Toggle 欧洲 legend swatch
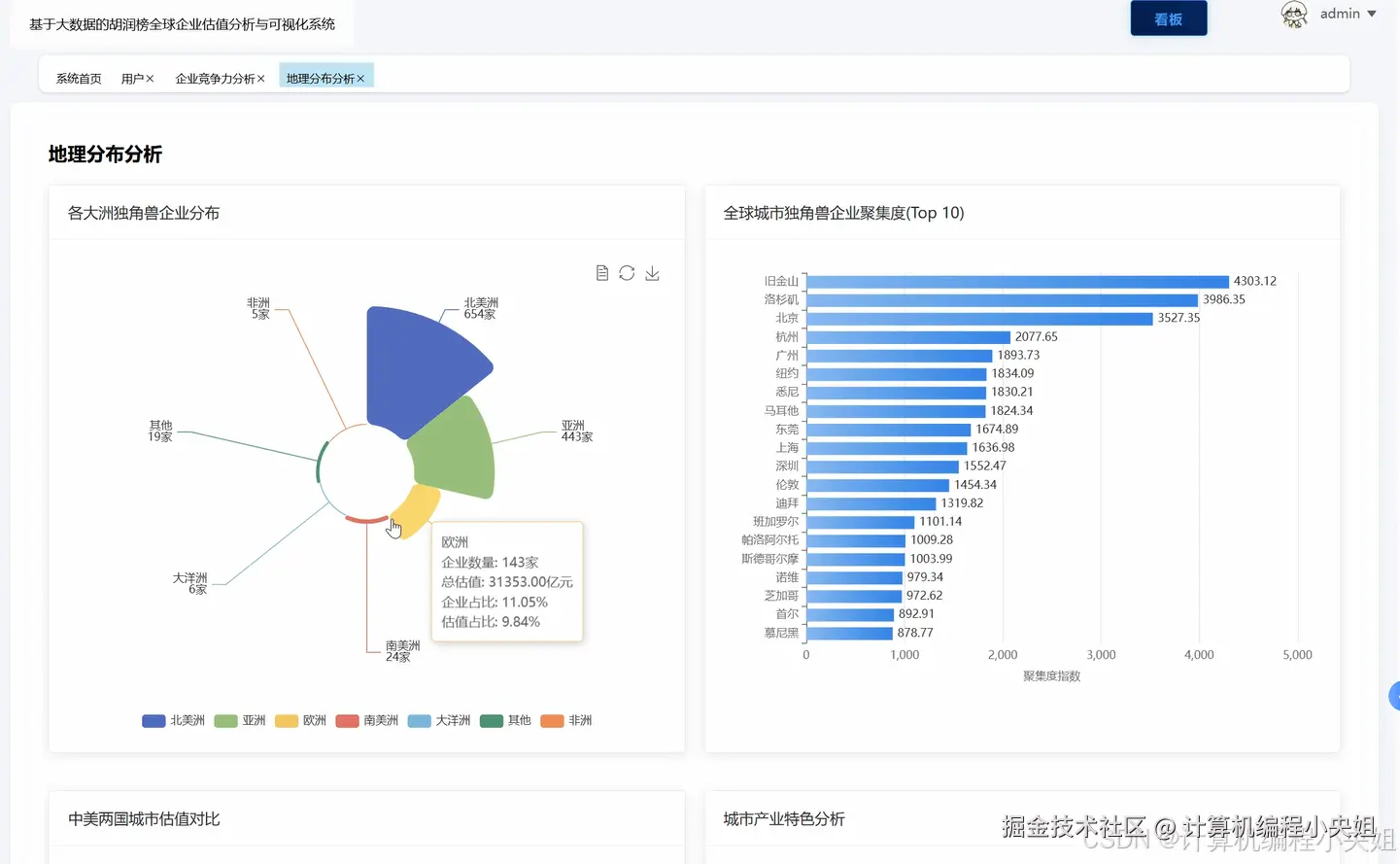Viewport: 1400px width, 864px height. [287, 720]
